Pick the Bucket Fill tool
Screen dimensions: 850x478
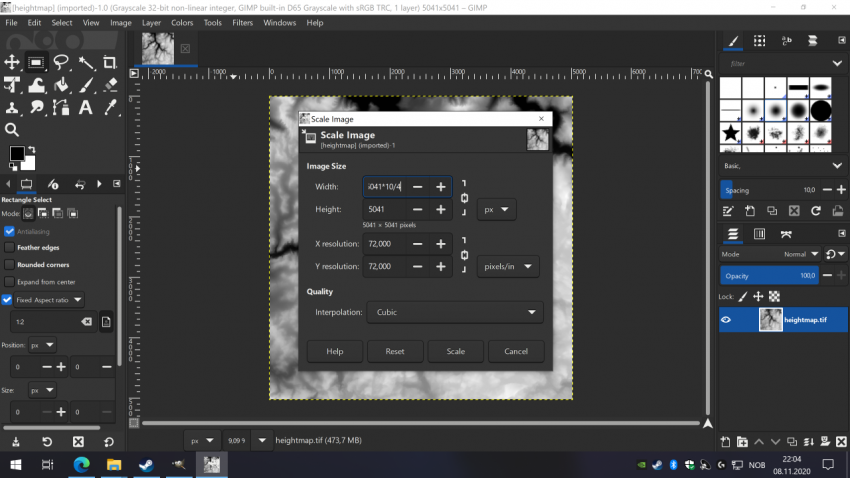[x=61, y=85]
